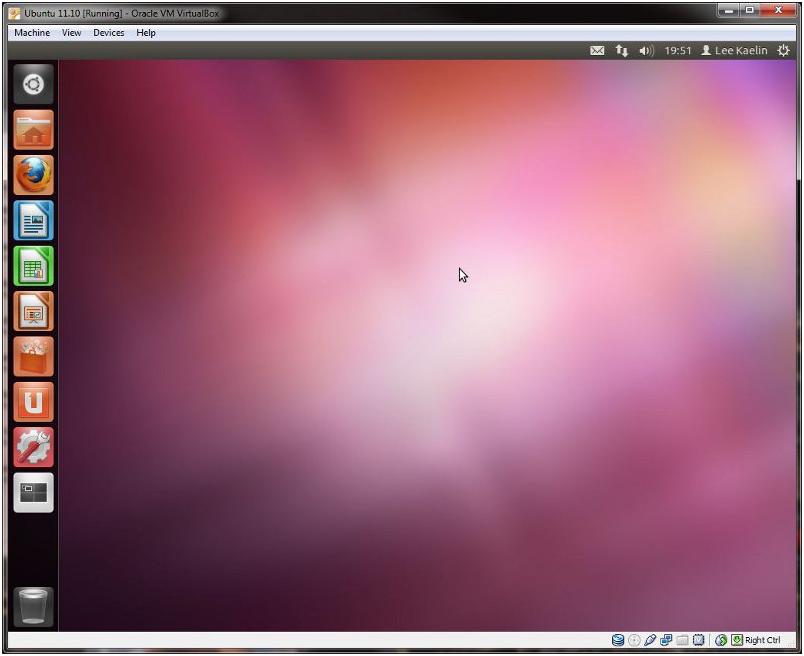Open LibreOffice Writer from launcher
804x656 pixels.
(33, 221)
